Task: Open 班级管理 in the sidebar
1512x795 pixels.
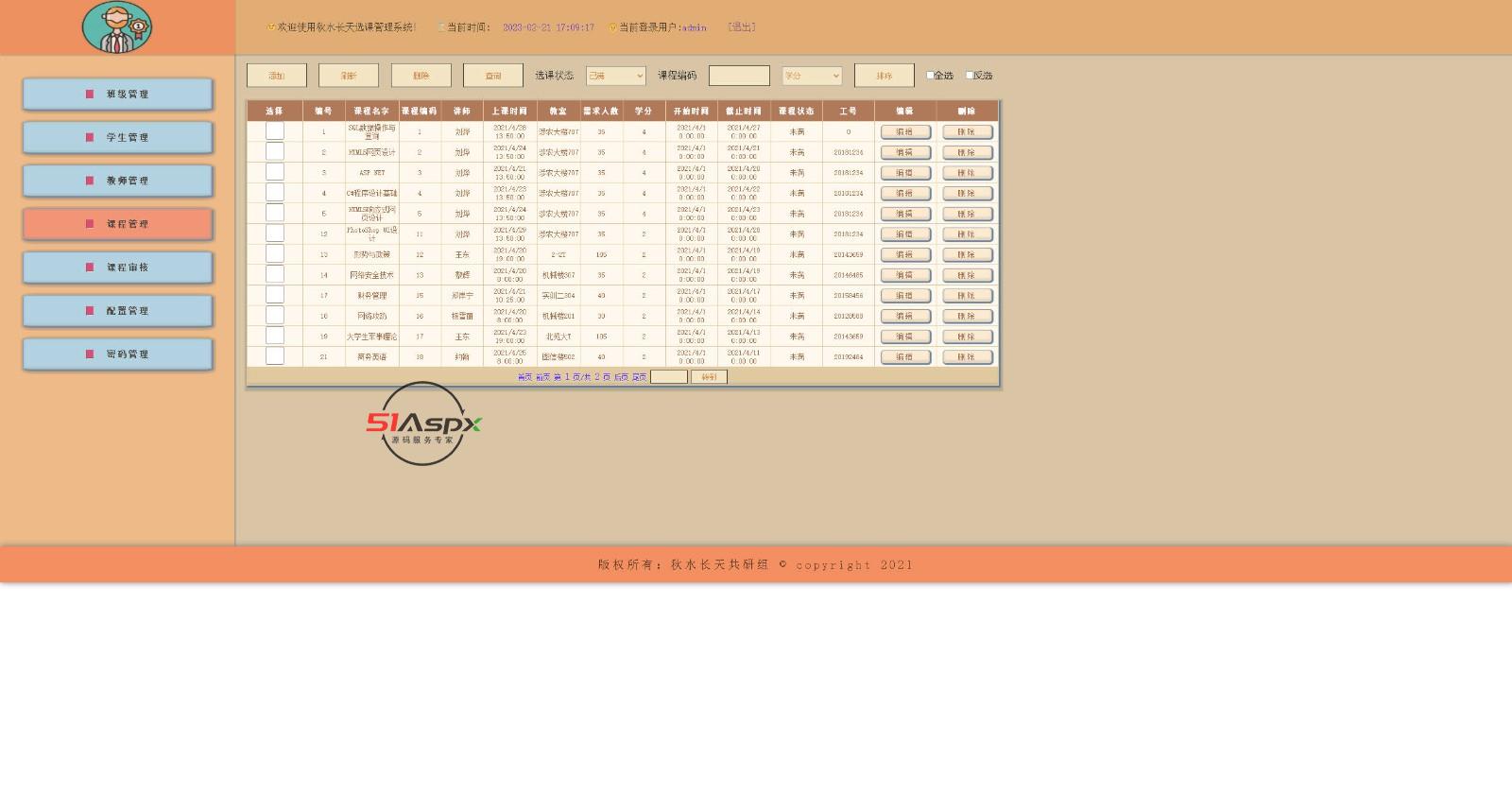Action: (117, 95)
